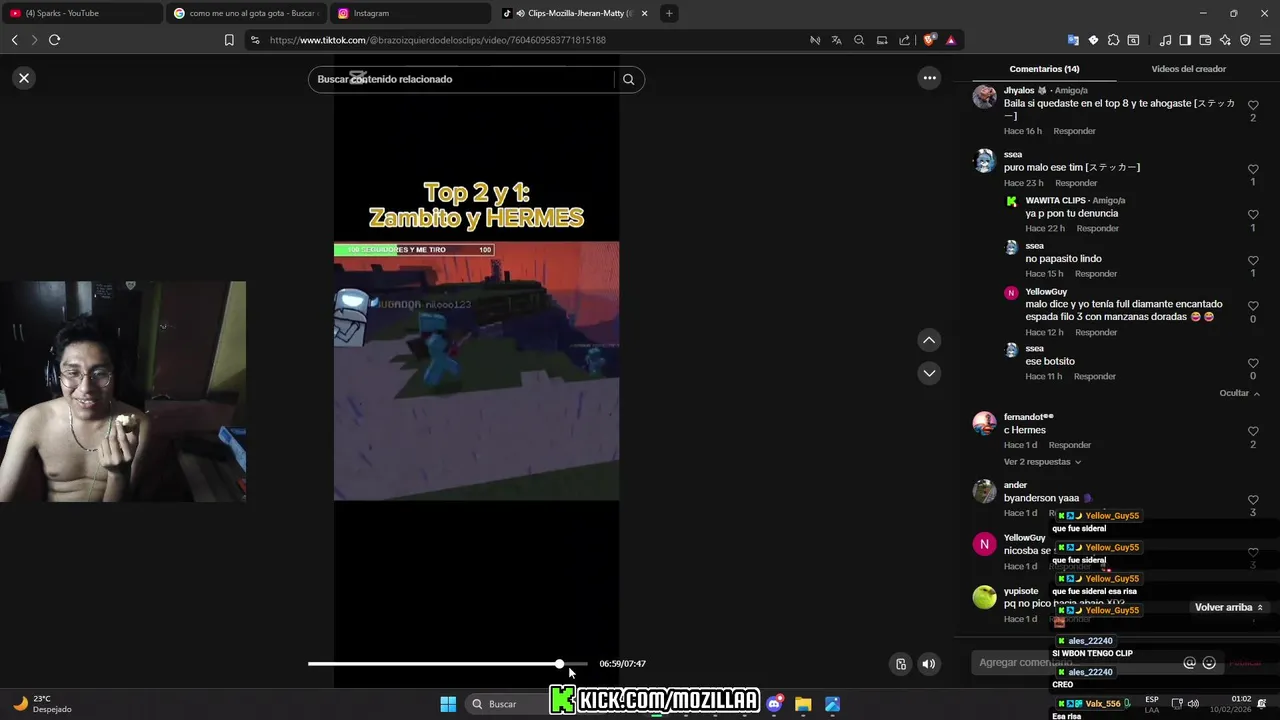Open site settings icon beside URL

pyautogui.click(x=255, y=40)
